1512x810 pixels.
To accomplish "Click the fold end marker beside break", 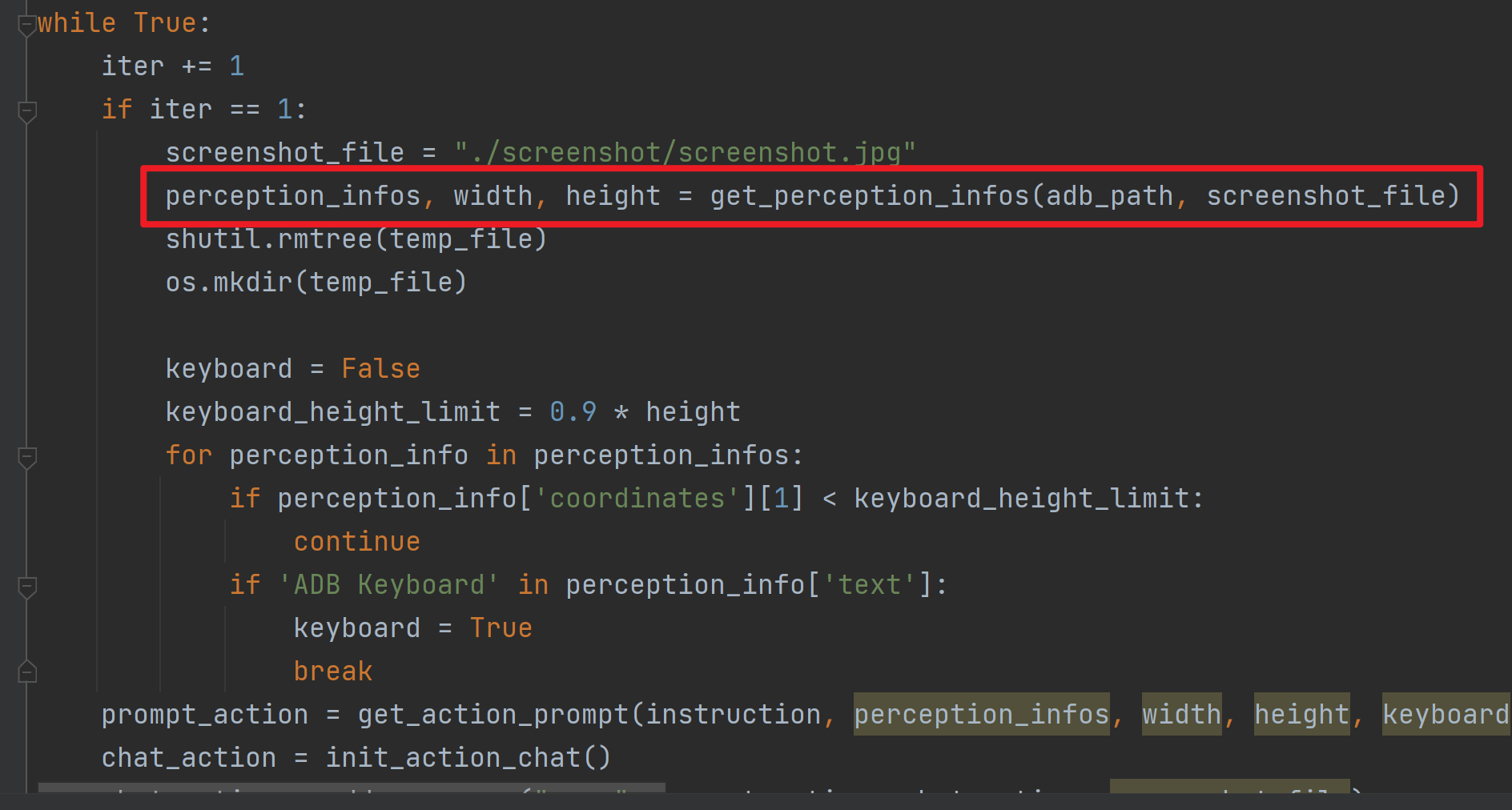I will tap(26, 672).
